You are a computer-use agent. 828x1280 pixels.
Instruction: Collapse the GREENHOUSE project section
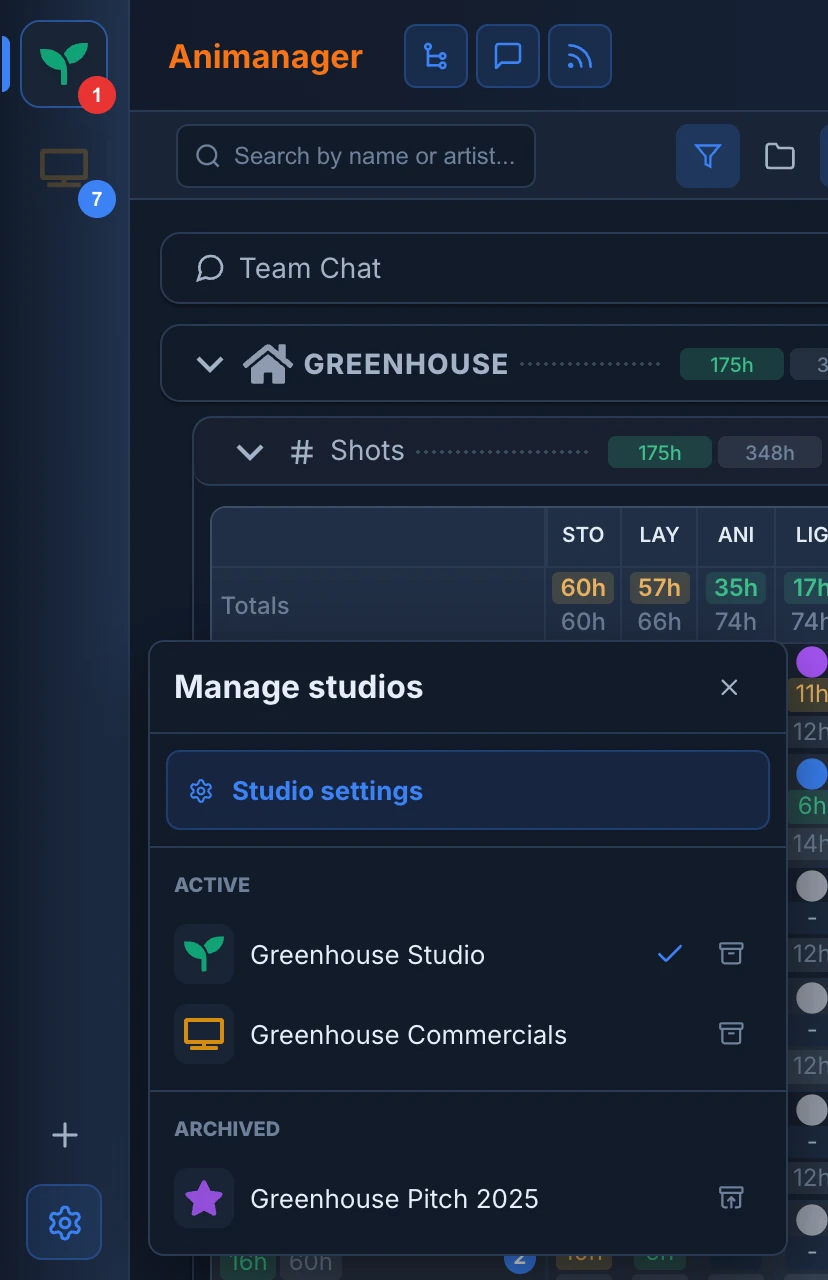(210, 364)
